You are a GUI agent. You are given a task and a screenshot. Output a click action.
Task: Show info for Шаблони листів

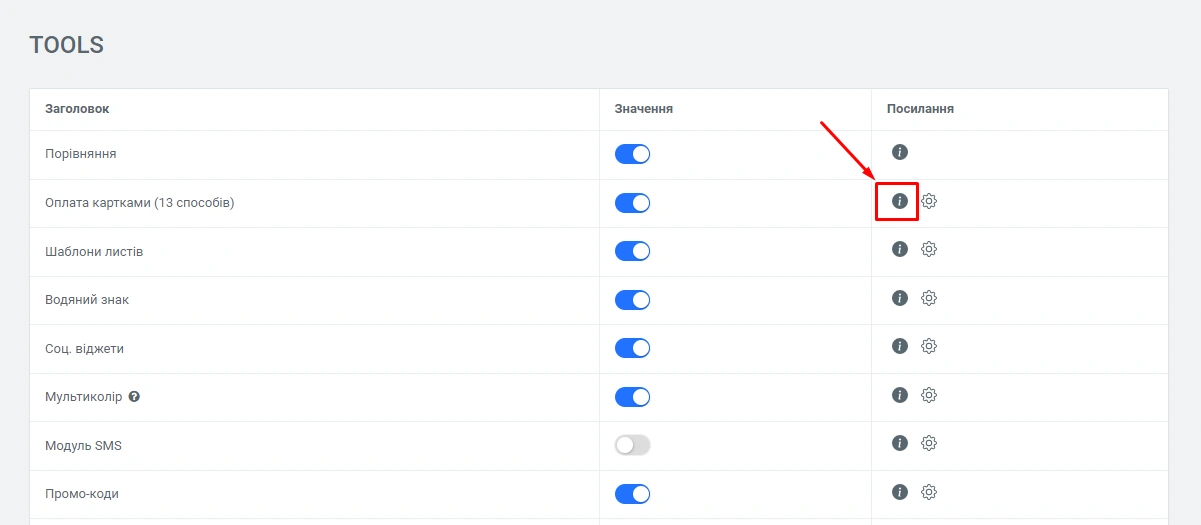(x=899, y=249)
